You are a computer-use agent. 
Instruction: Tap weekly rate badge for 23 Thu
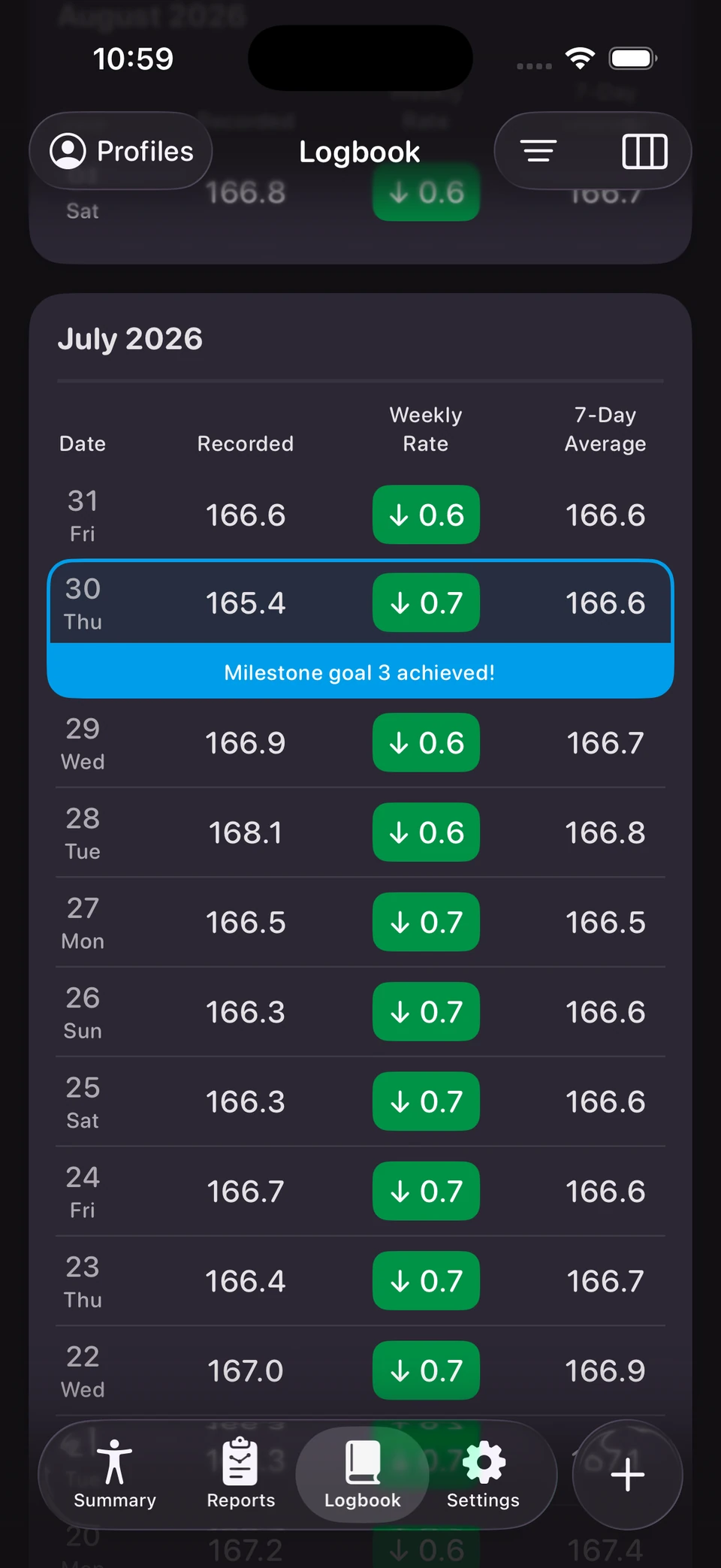tap(426, 1280)
